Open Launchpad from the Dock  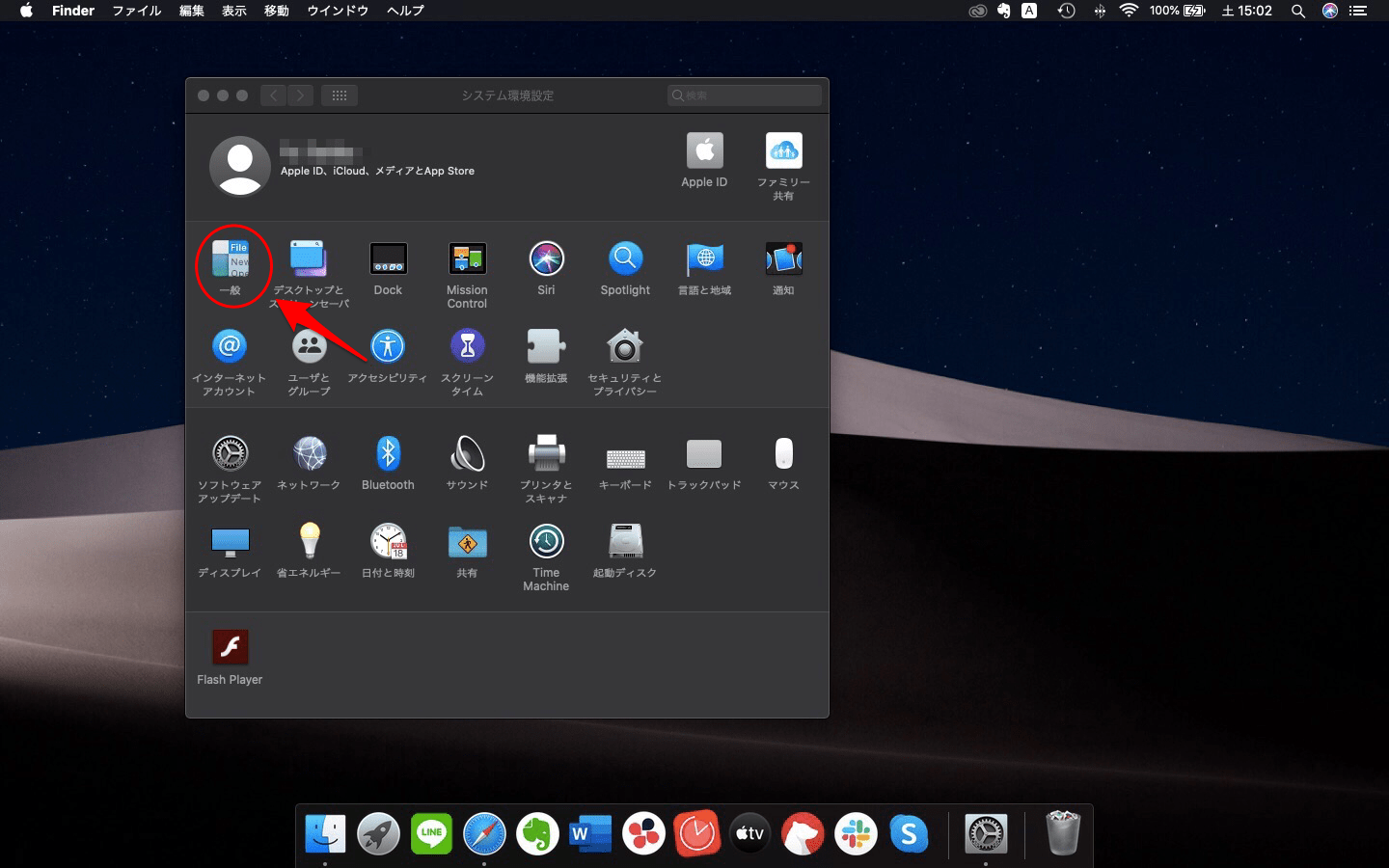pos(378,833)
